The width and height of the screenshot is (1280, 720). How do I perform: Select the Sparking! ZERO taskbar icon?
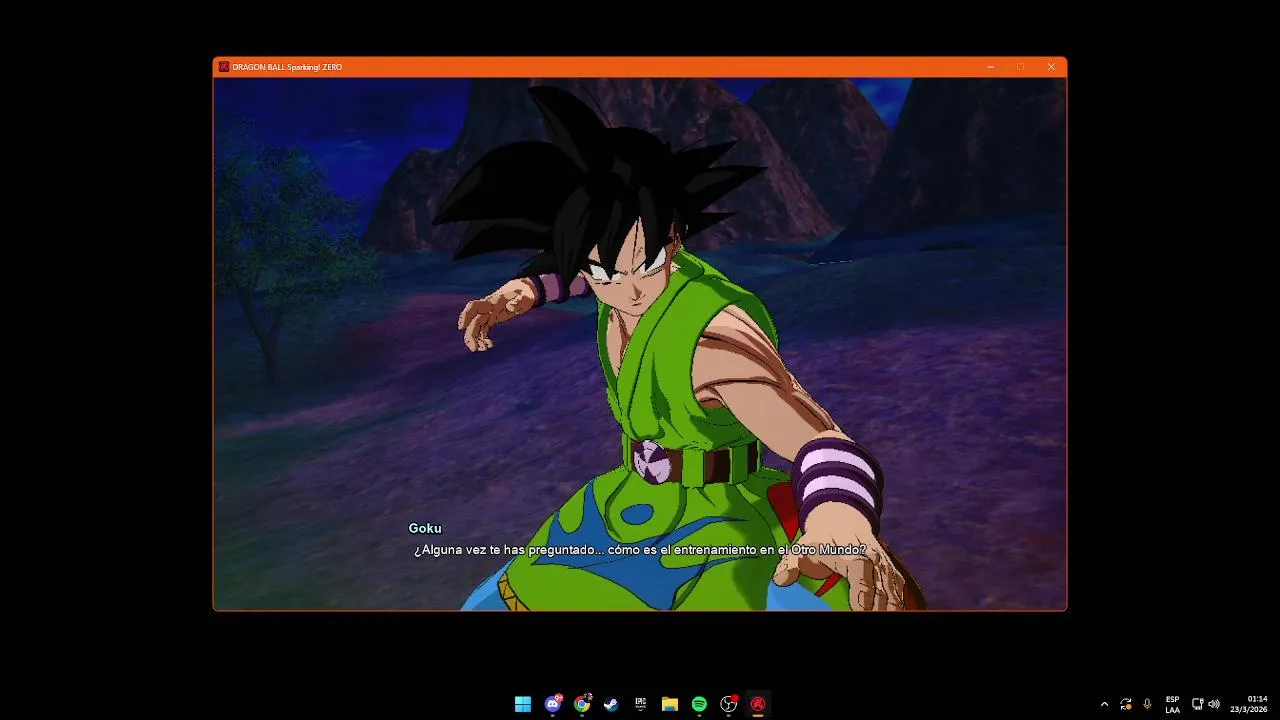[x=758, y=704]
